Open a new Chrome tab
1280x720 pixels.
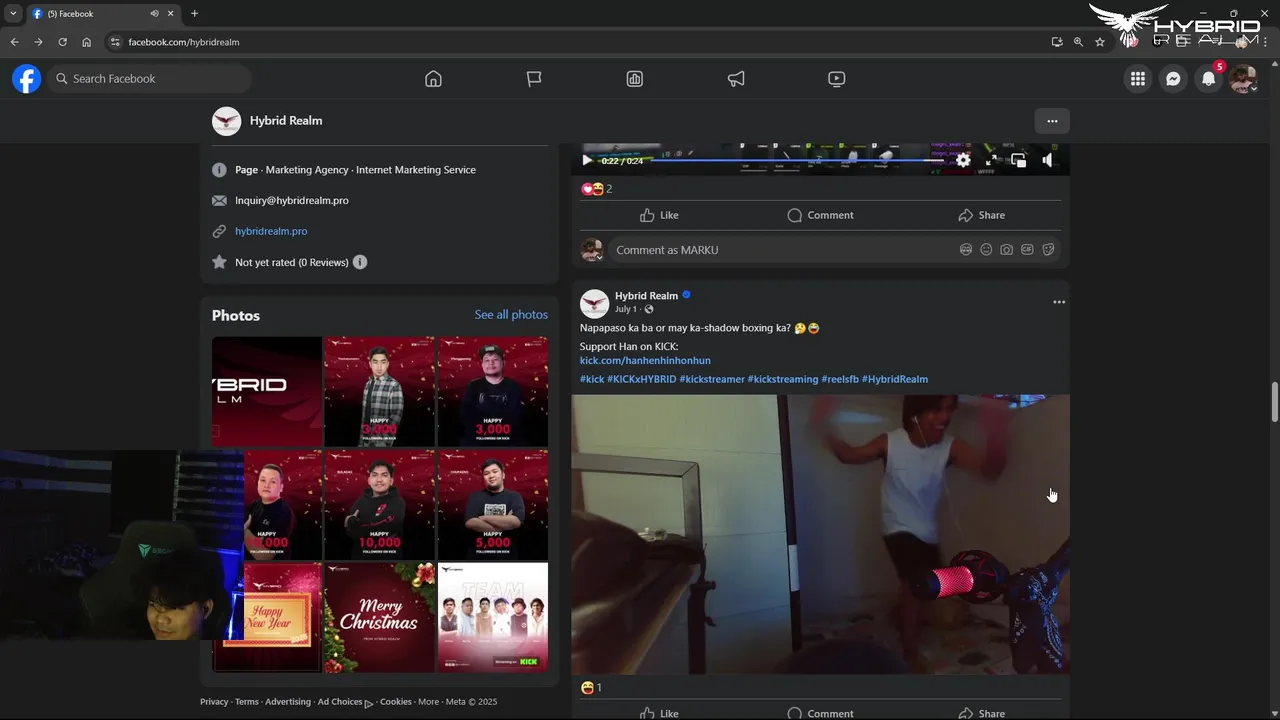[194, 14]
